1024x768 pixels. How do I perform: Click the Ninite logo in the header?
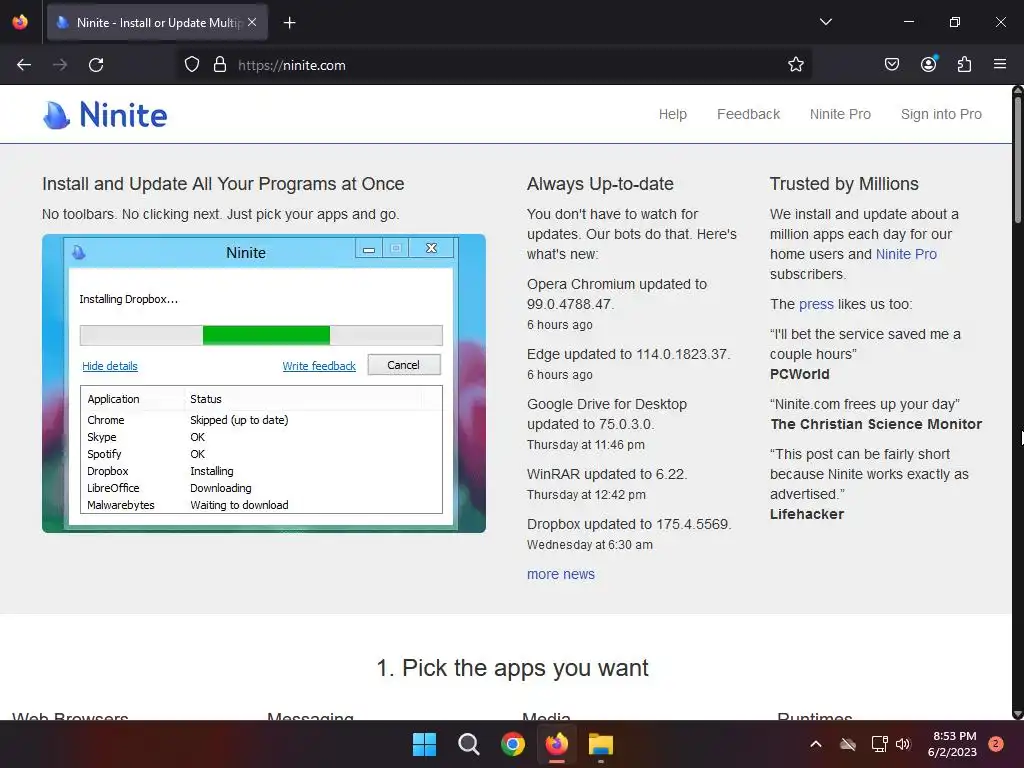click(x=105, y=114)
